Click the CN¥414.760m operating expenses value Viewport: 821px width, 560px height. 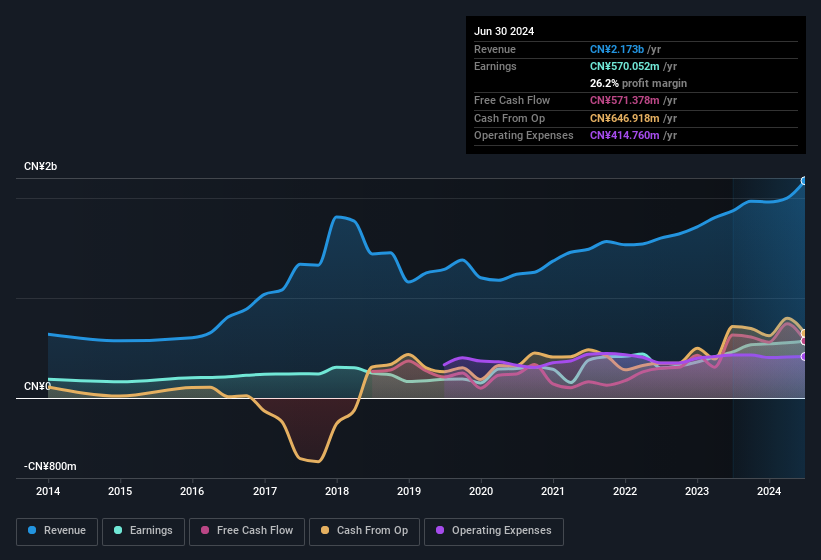pyautogui.click(x=625, y=136)
